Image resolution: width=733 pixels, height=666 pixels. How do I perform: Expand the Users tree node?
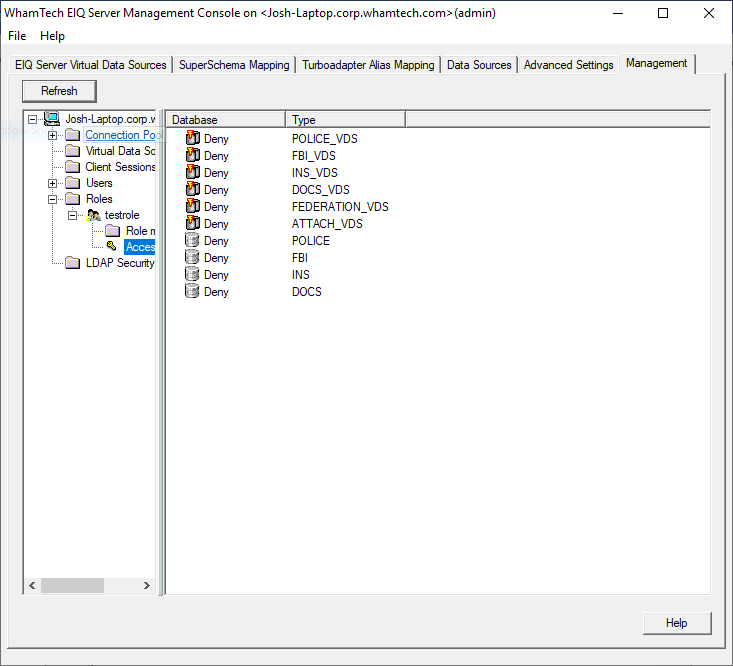(53, 183)
